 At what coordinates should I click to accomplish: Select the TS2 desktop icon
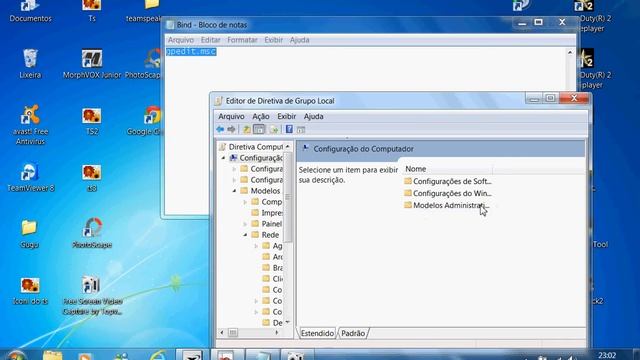(92, 121)
